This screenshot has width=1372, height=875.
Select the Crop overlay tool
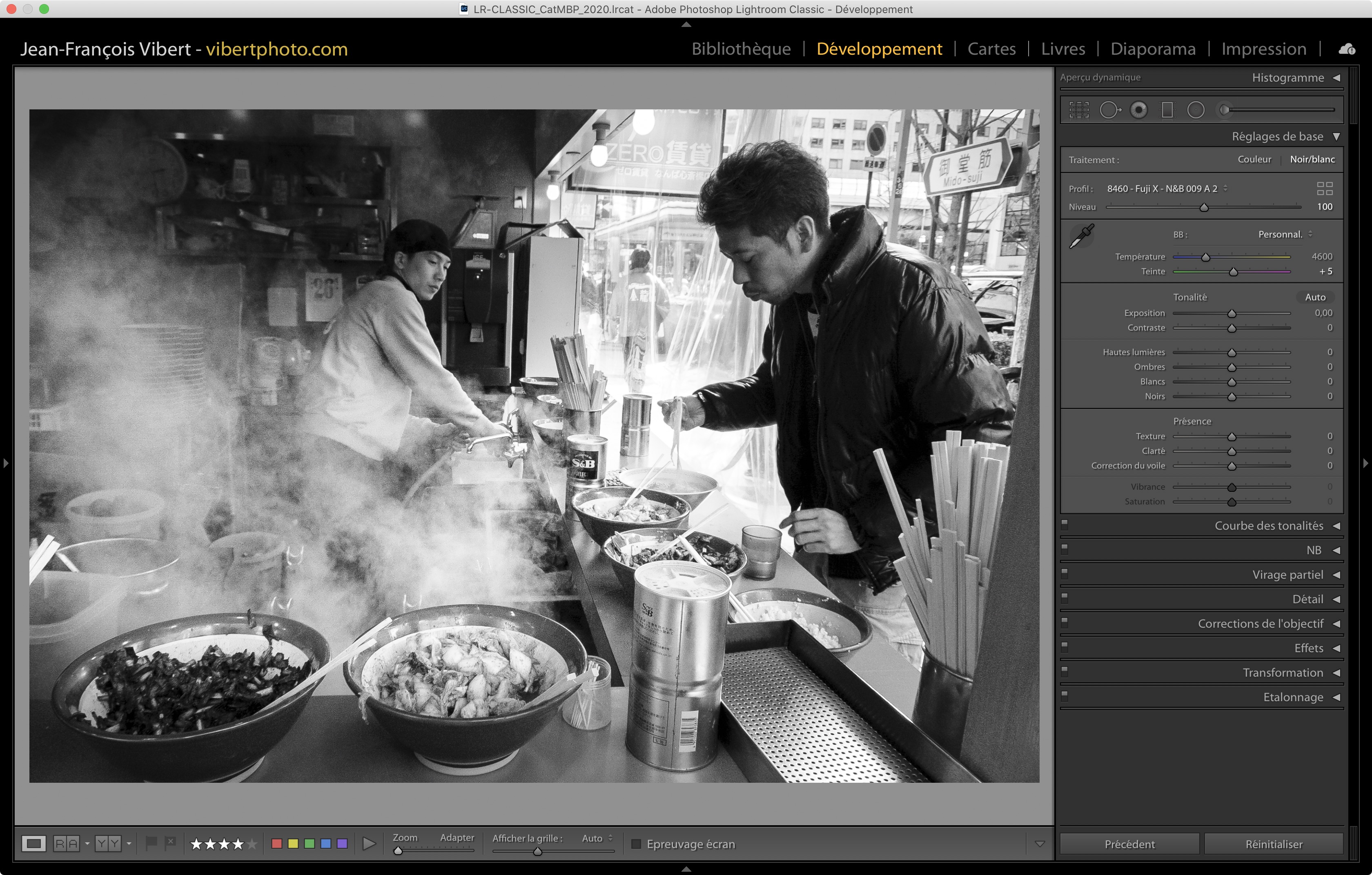click(x=1078, y=110)
